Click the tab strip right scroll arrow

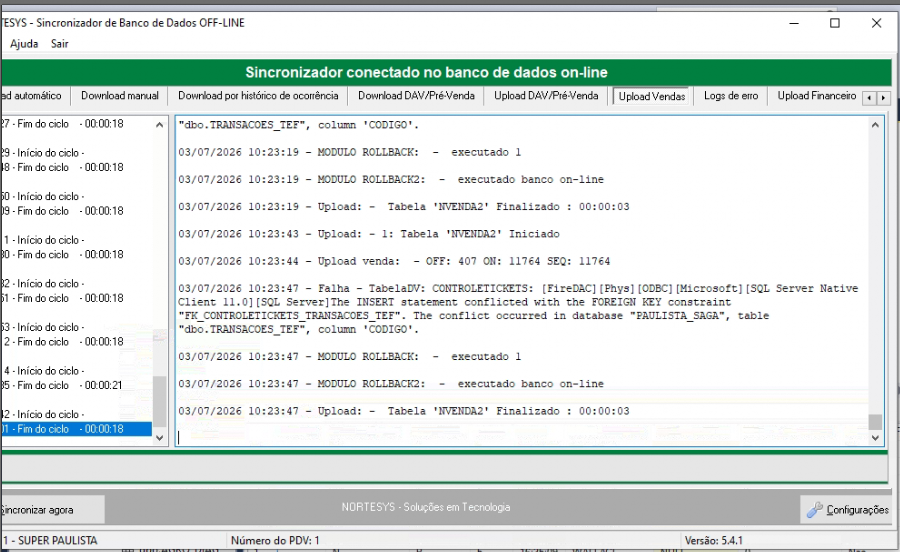click(883, 98)
